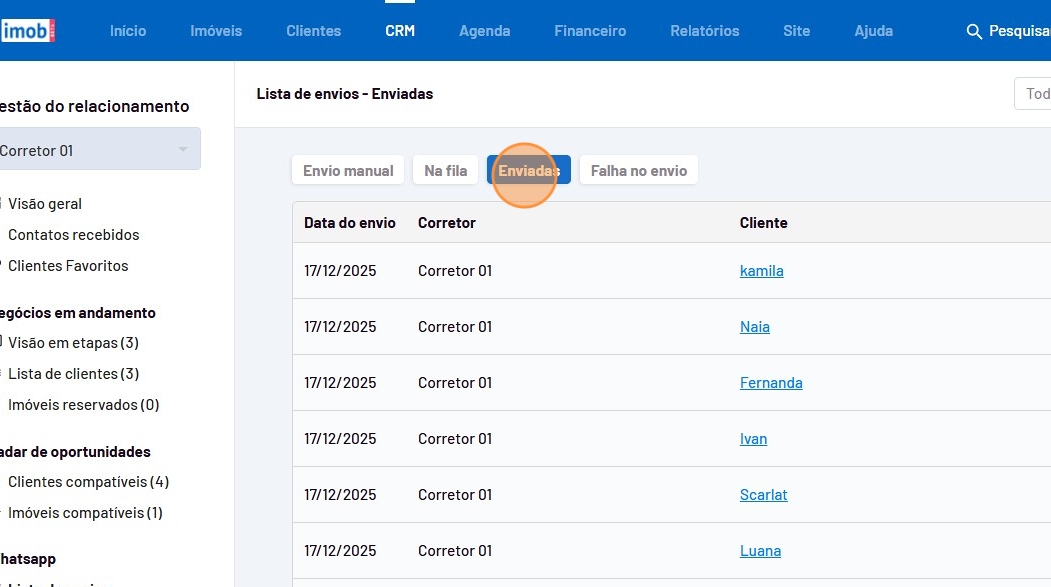Image resolution: width=1051 pixels, height=587 pixels.
Task: Click the Scarlat client link
Action: pyautogui.click(x=763, y=495)
